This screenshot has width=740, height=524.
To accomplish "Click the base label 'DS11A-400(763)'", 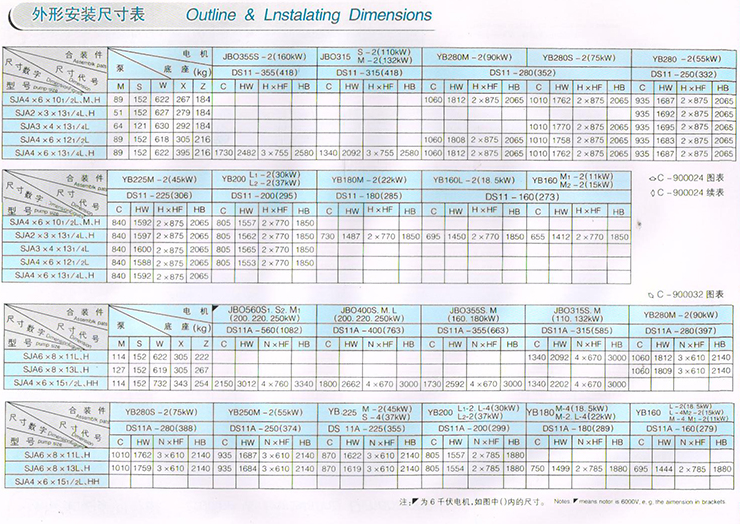I will [368, 330].
